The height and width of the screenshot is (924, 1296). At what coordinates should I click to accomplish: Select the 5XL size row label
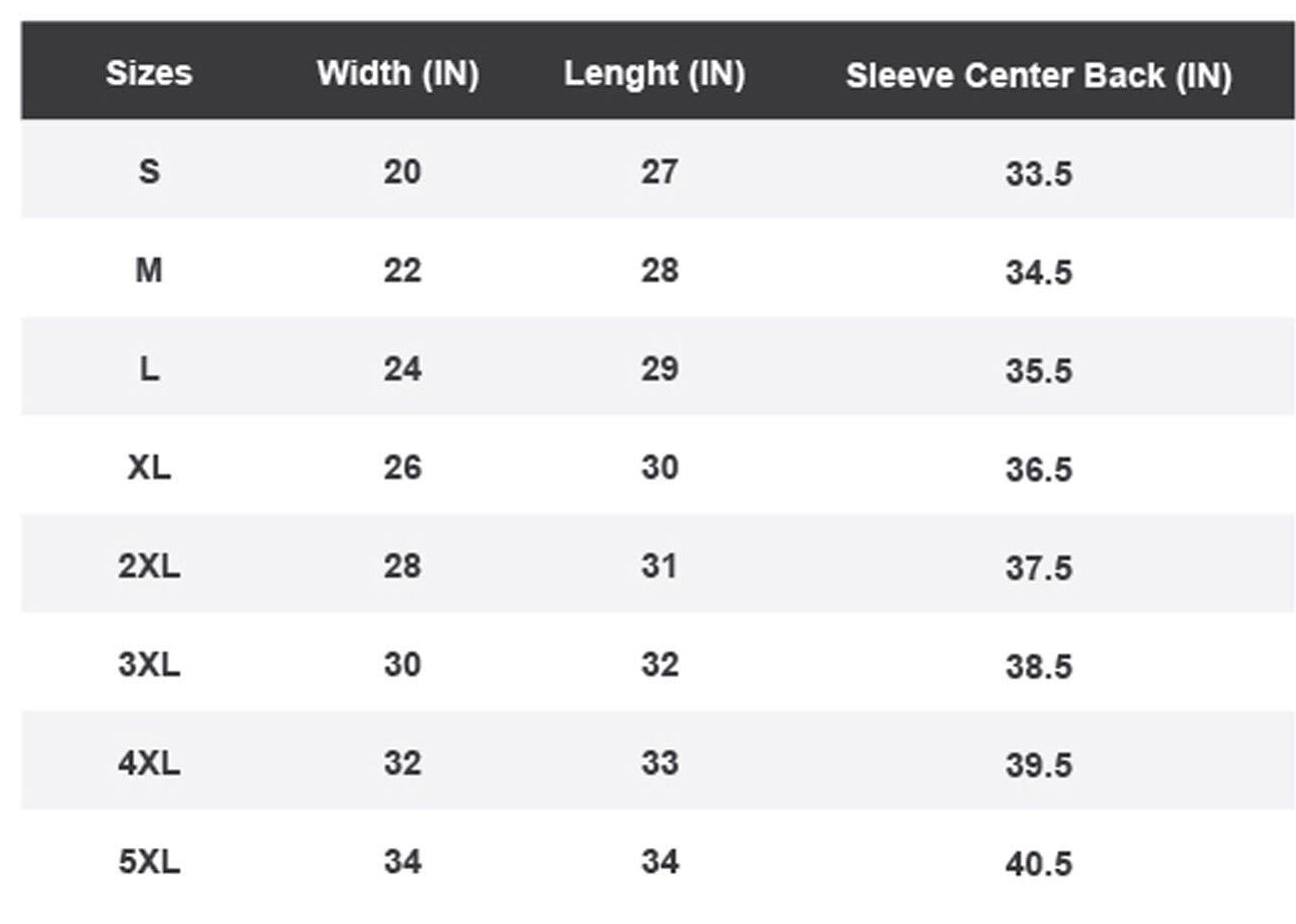[x=149, y=861]
